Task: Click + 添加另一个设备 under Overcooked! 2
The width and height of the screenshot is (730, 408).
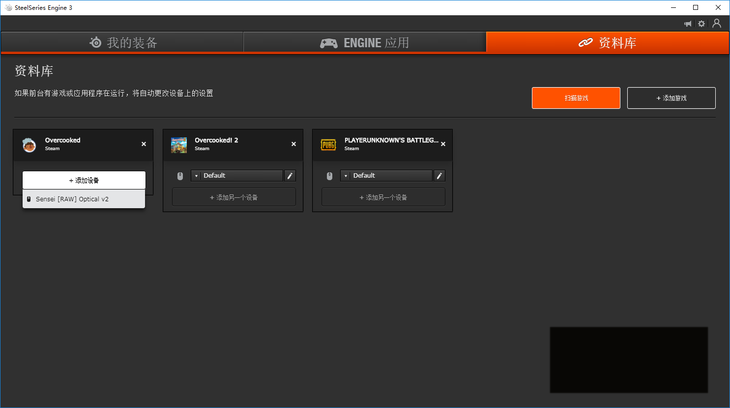Action: (x=234, y=197)
